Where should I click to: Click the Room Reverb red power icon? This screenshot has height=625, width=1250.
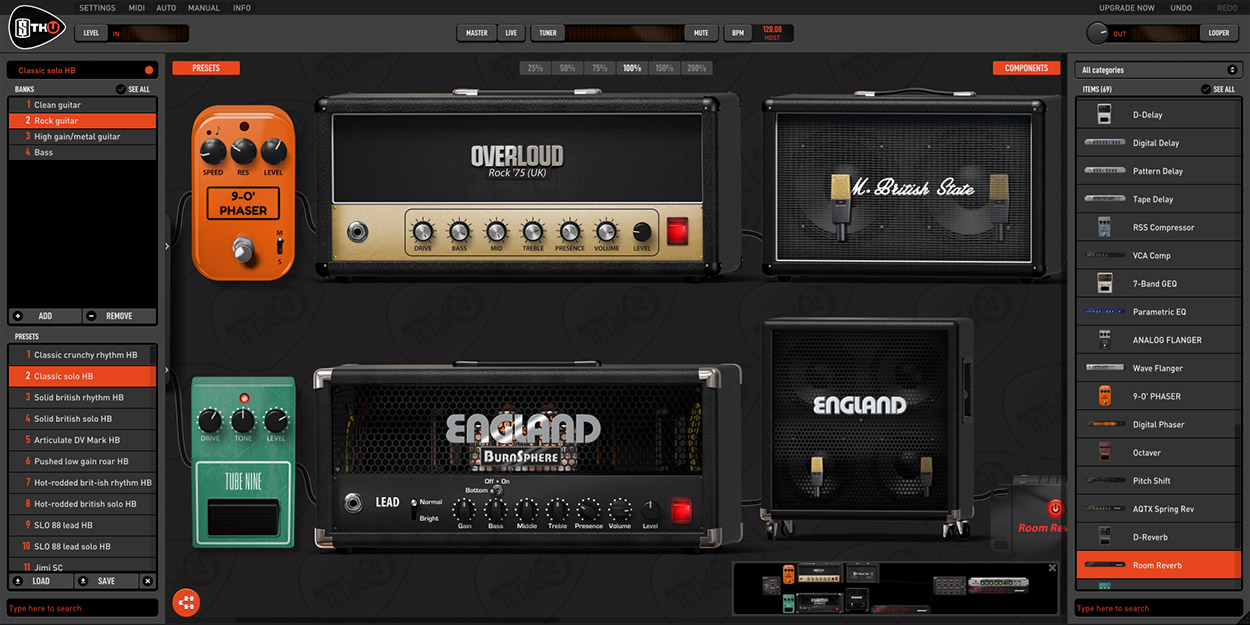click(x=1055, y=509)
